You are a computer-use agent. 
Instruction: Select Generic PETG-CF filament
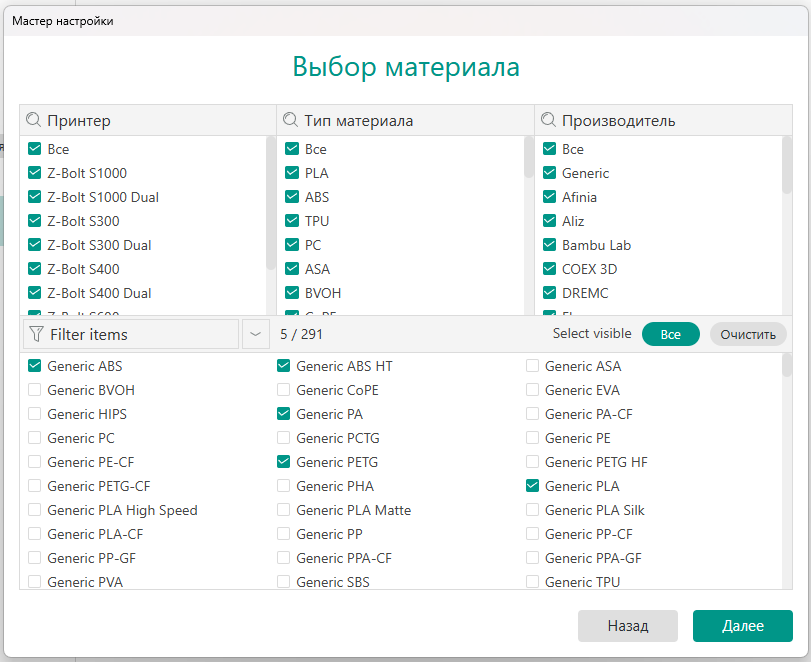(34, 486)
